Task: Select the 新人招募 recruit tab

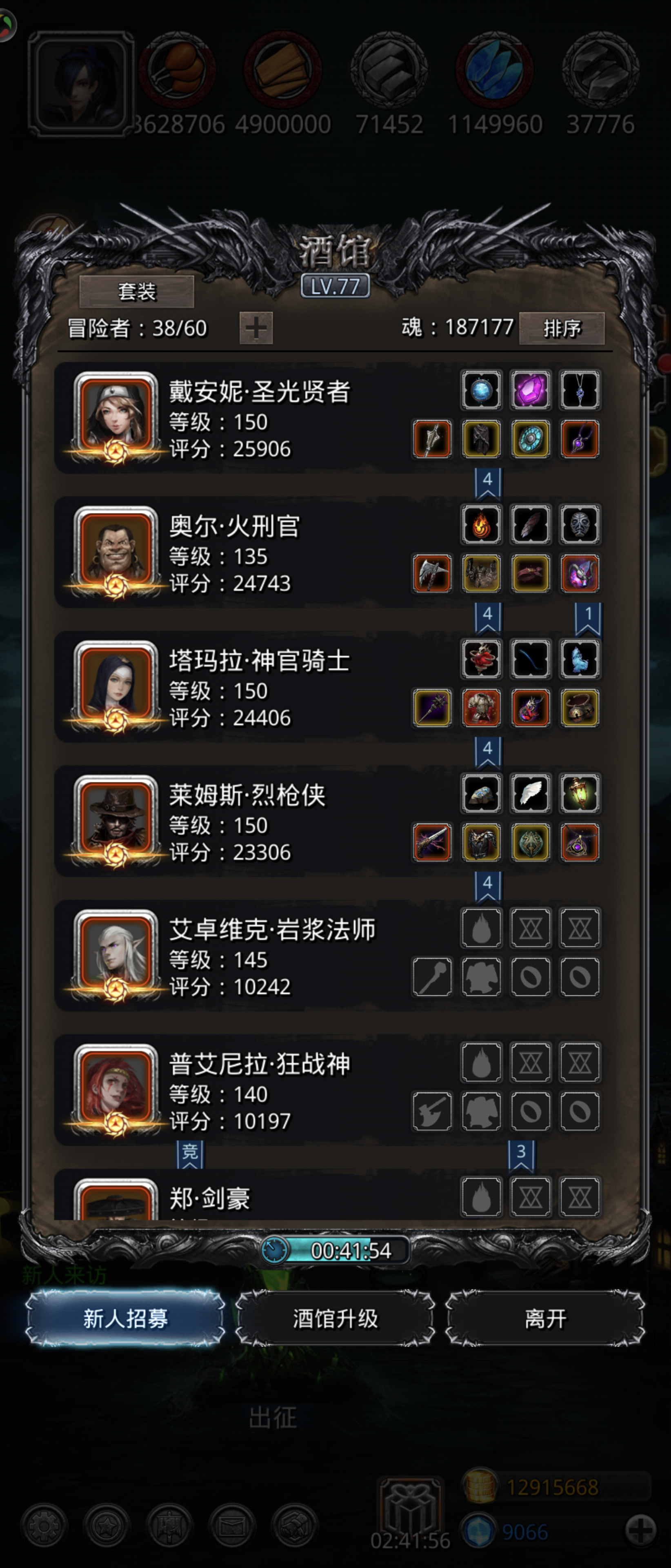Action: [125, 1319]
